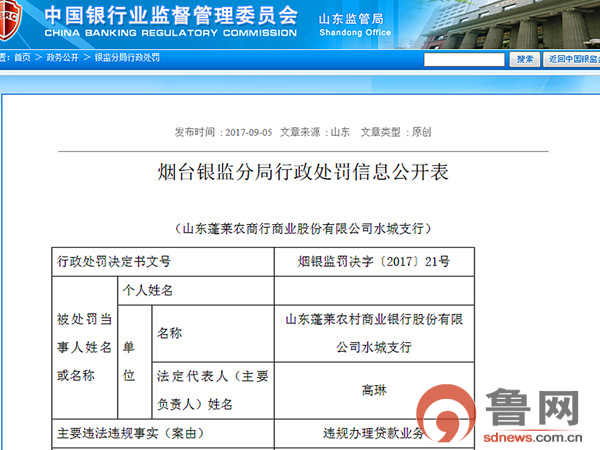Click the CBRC shield logo
Screen dimensions: 600x450
(x=10, y=19)
